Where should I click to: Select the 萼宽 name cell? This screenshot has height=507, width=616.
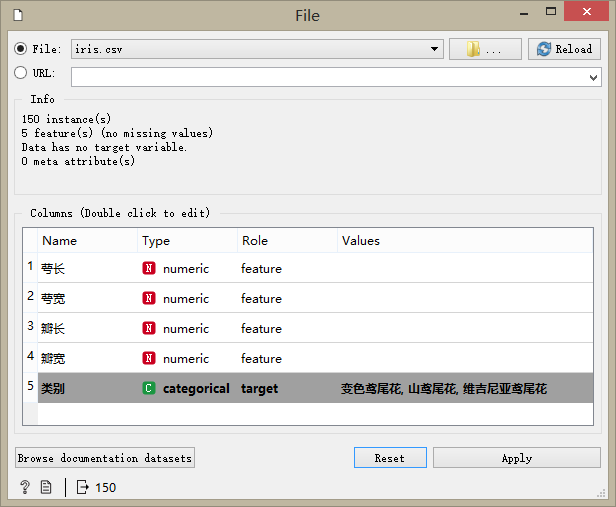(x=88, y=298)
